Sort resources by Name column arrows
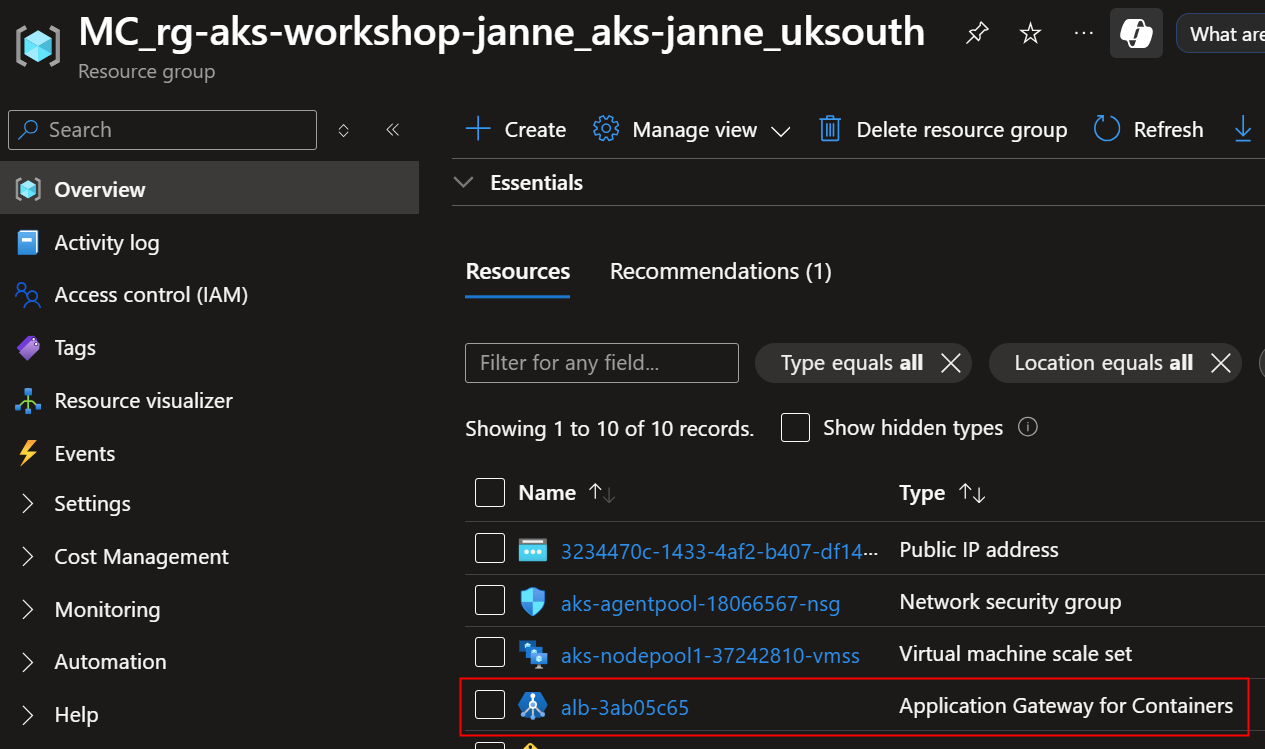The height and width of the screenshot is (749, 1265). [602, 493]
